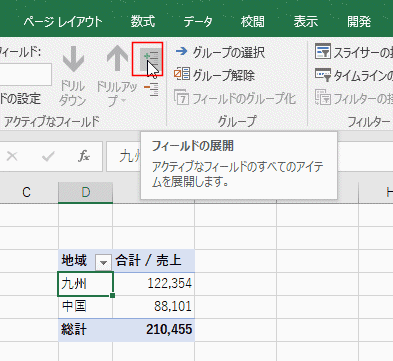Click the グループ解除 ungroup icon
Viewport: 393px width, 361px height.
pos(182,74)
